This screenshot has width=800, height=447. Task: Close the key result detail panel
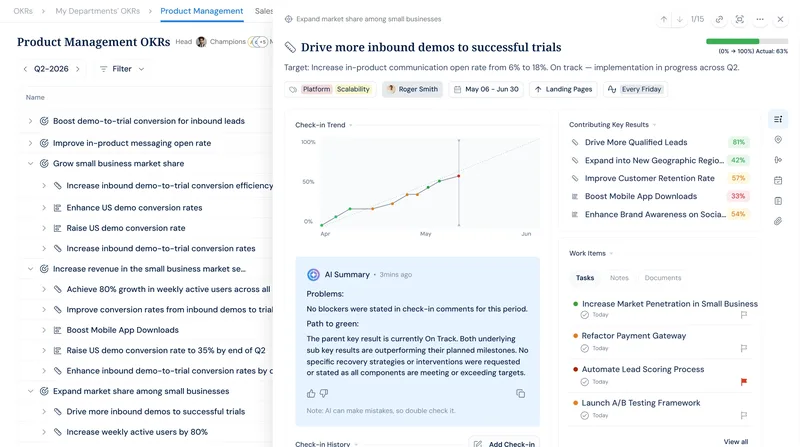(780, 19)
